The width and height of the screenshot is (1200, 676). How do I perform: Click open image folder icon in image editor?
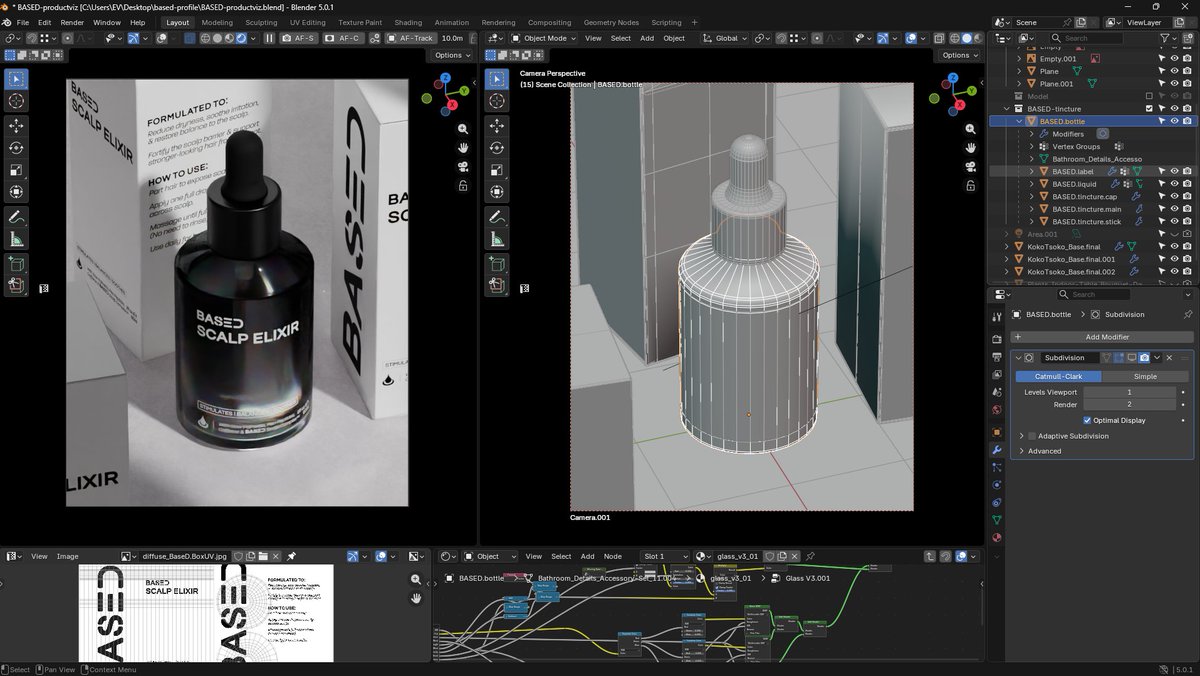pos(262,556)
